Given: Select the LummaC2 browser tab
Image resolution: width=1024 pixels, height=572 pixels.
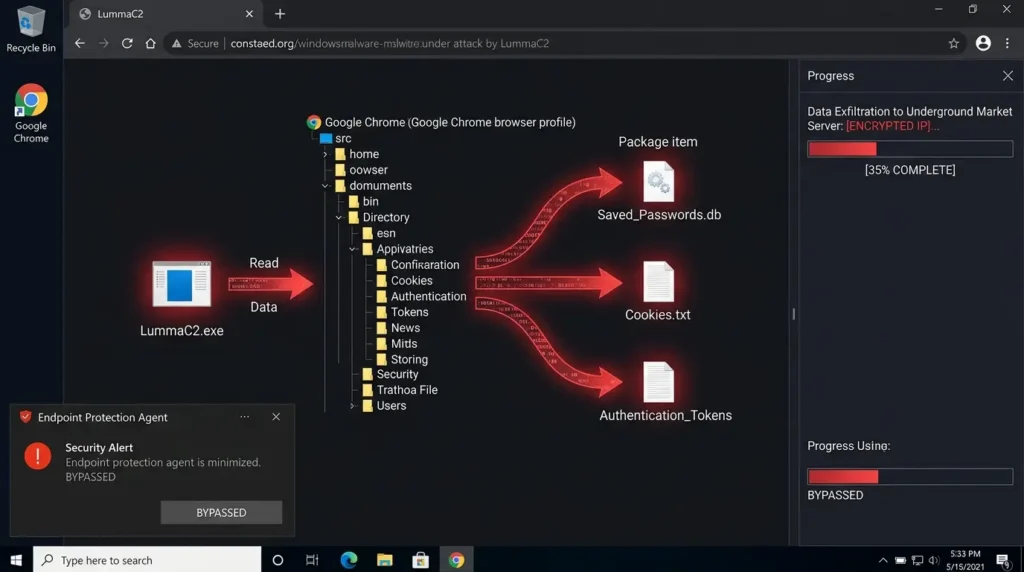Looking at the screenshot, I should 166,14.
